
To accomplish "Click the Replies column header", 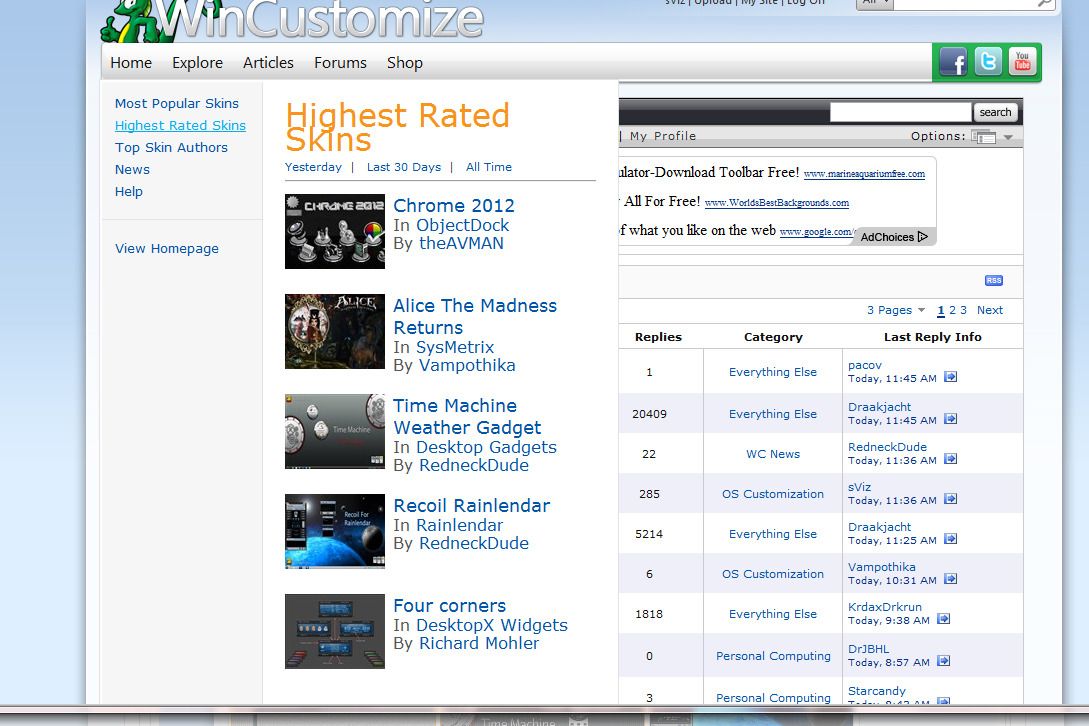I will pos(658,337).
